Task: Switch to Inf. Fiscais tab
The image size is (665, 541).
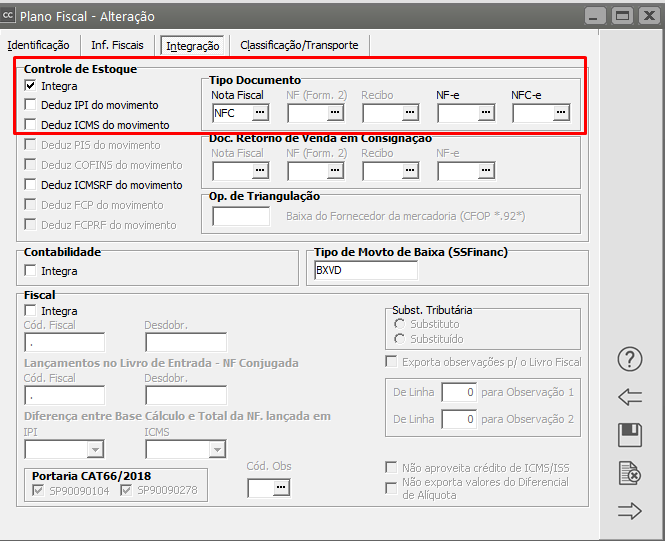Action: [x=117, y=45]
